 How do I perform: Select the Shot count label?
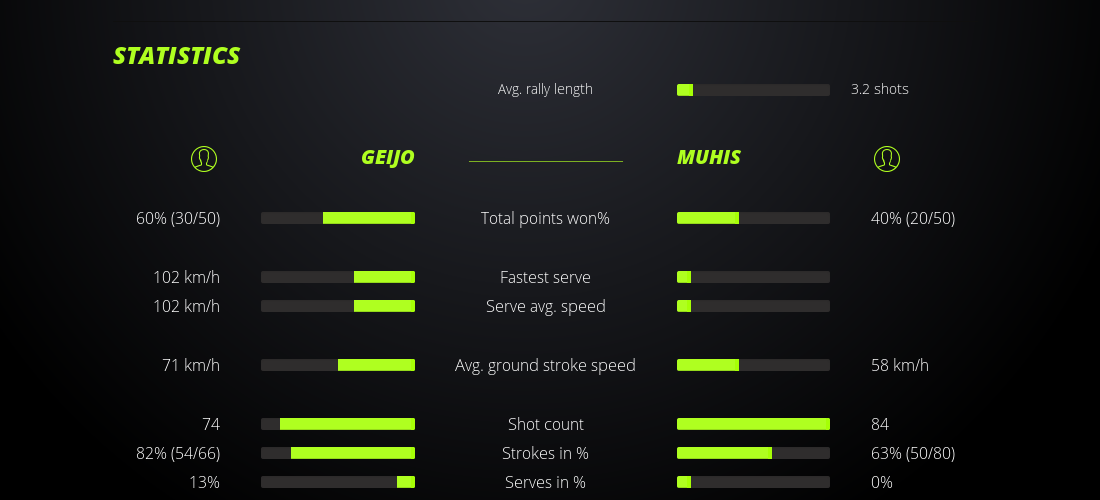tap(545, 424)
